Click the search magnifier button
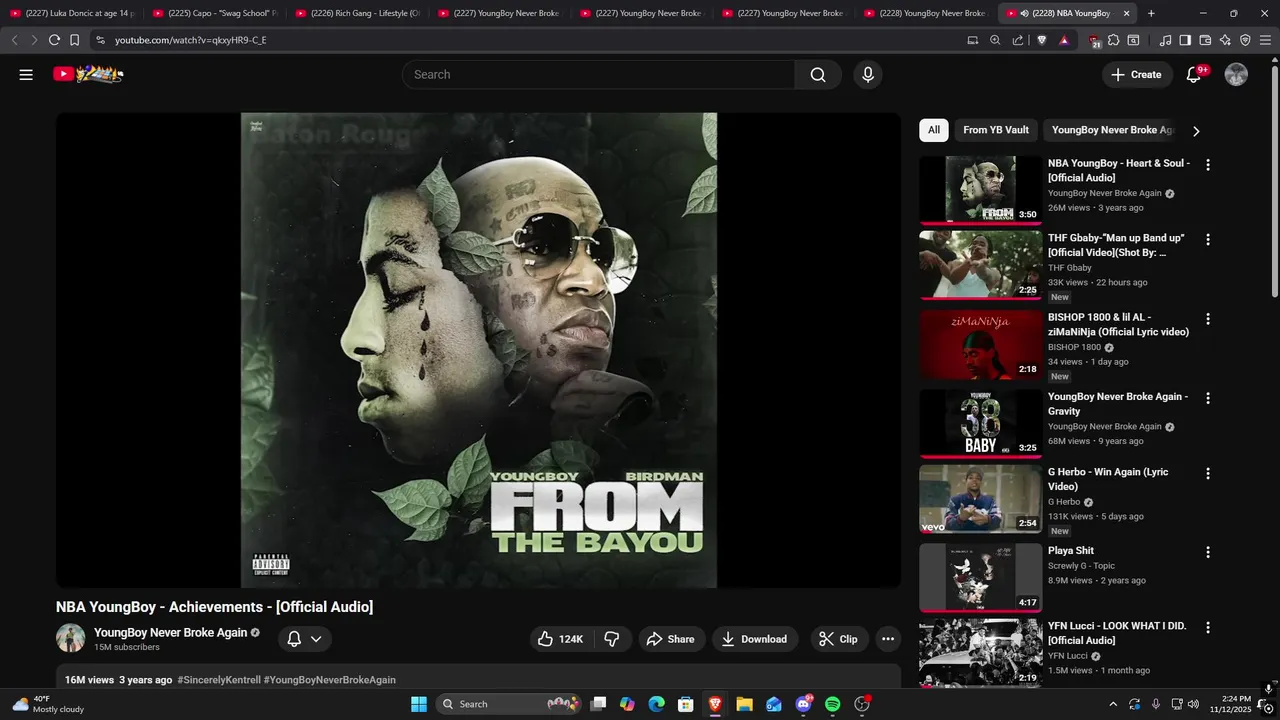Viewport: 1280px width, 720px height. (818, 75)
